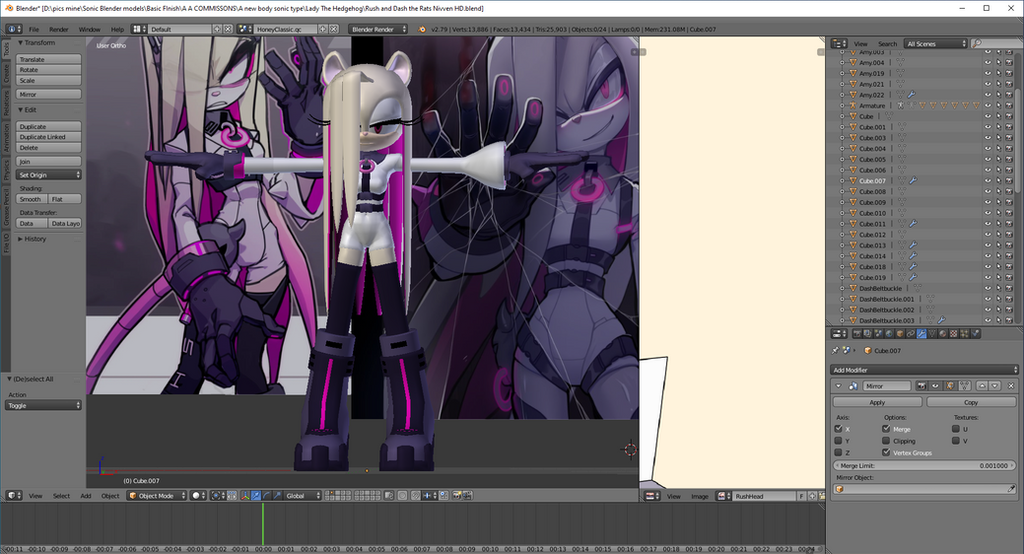Move the Mirror modifier down in stack

click(x=995, y=385)
